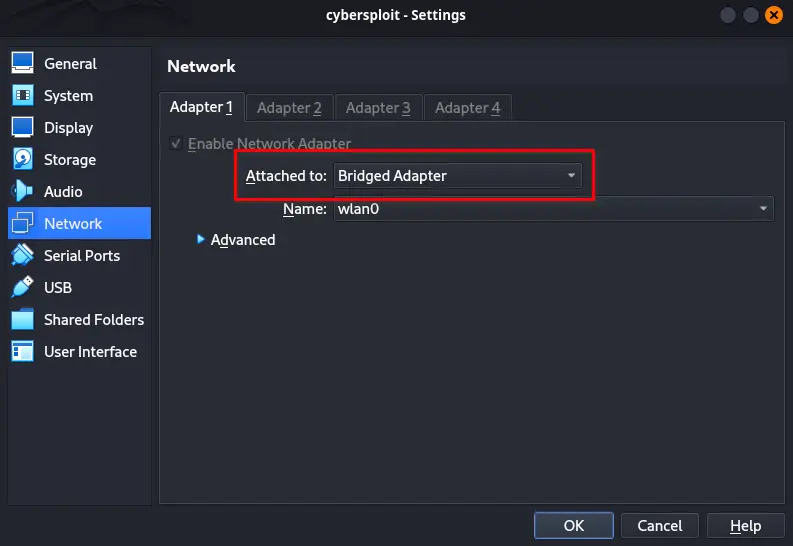This screenshot has width=793, height=546.
Task: Select Shared Folders category
Action: pyautogui.click(x=79, y=319)
